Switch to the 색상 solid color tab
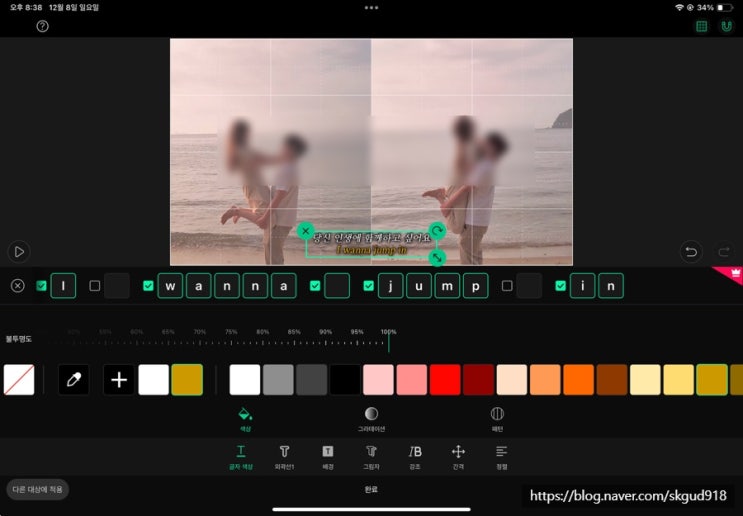The width and height of the screenshot is (743, 516). (x=245, y=419)
